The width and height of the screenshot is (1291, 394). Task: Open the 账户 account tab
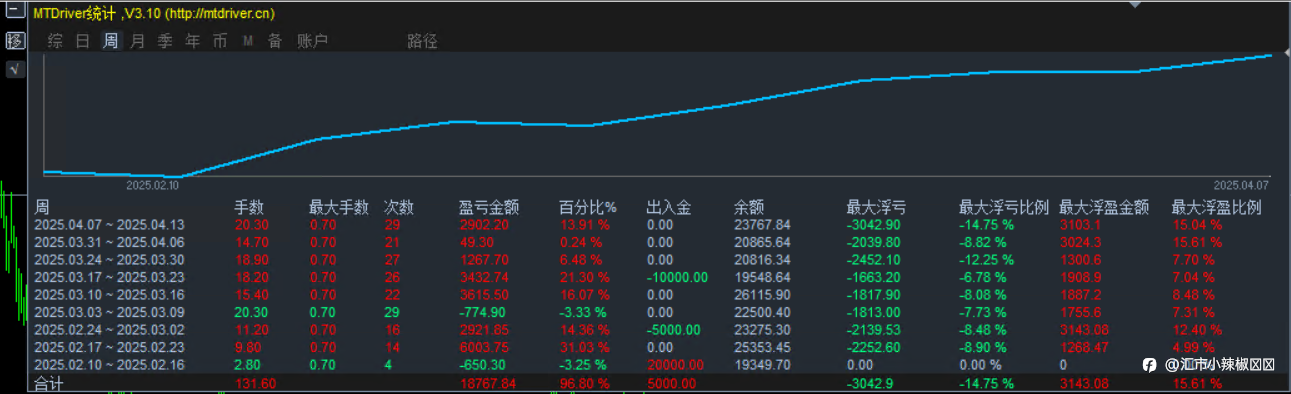pyautogui.click(x=313, y=41)
